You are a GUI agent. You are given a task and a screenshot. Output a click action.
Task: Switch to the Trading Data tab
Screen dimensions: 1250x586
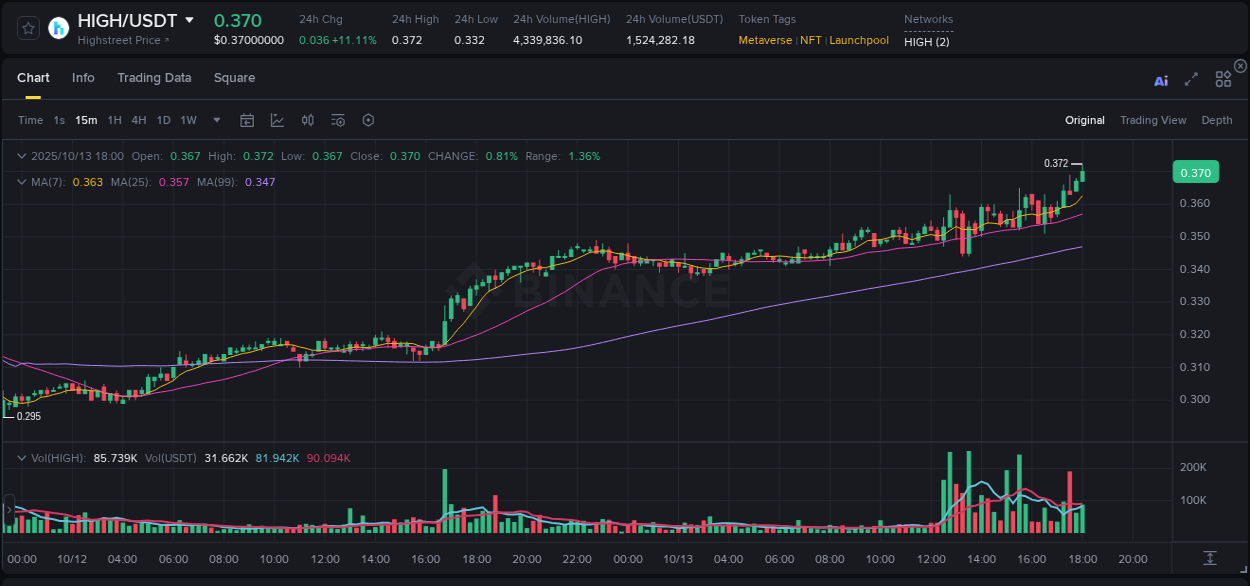(154, 77)
